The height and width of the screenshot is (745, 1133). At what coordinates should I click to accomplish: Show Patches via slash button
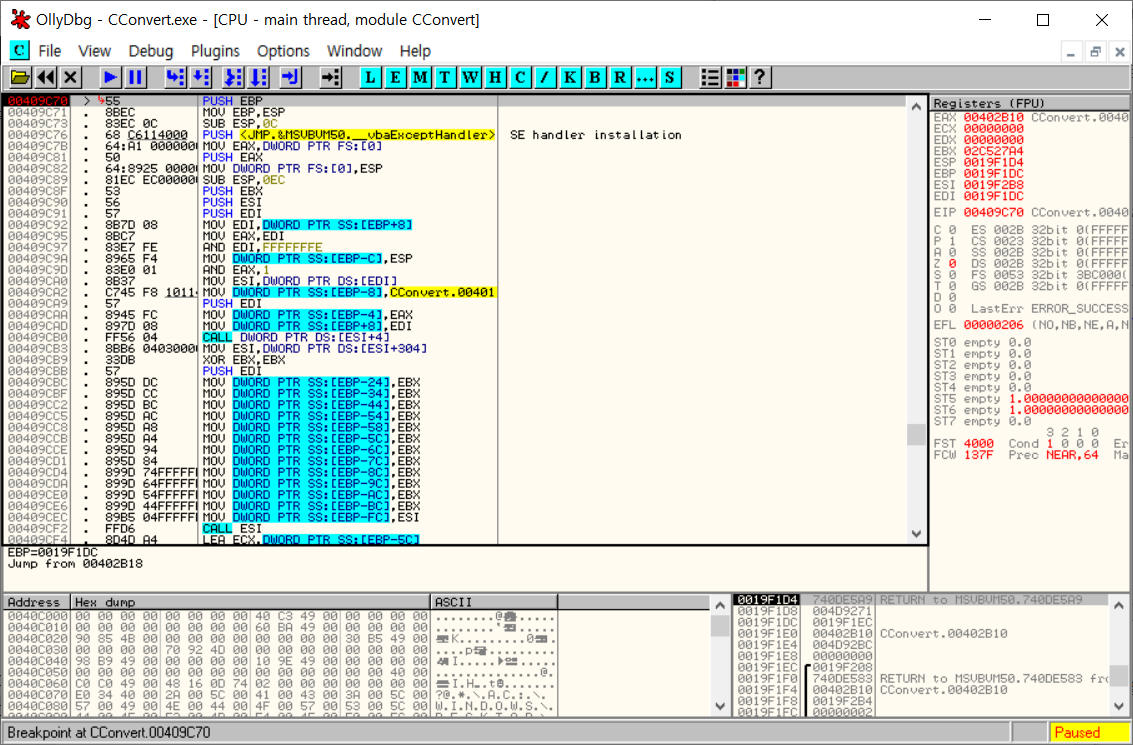point(545,77)
